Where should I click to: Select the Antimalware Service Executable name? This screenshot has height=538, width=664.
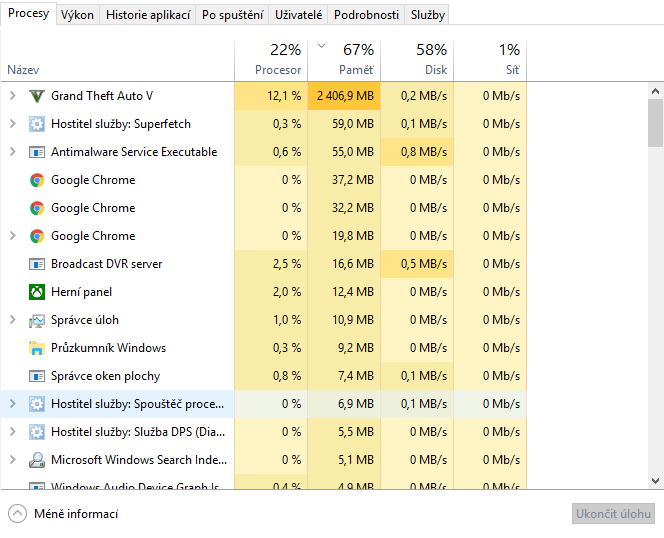(x=134, y=152)
